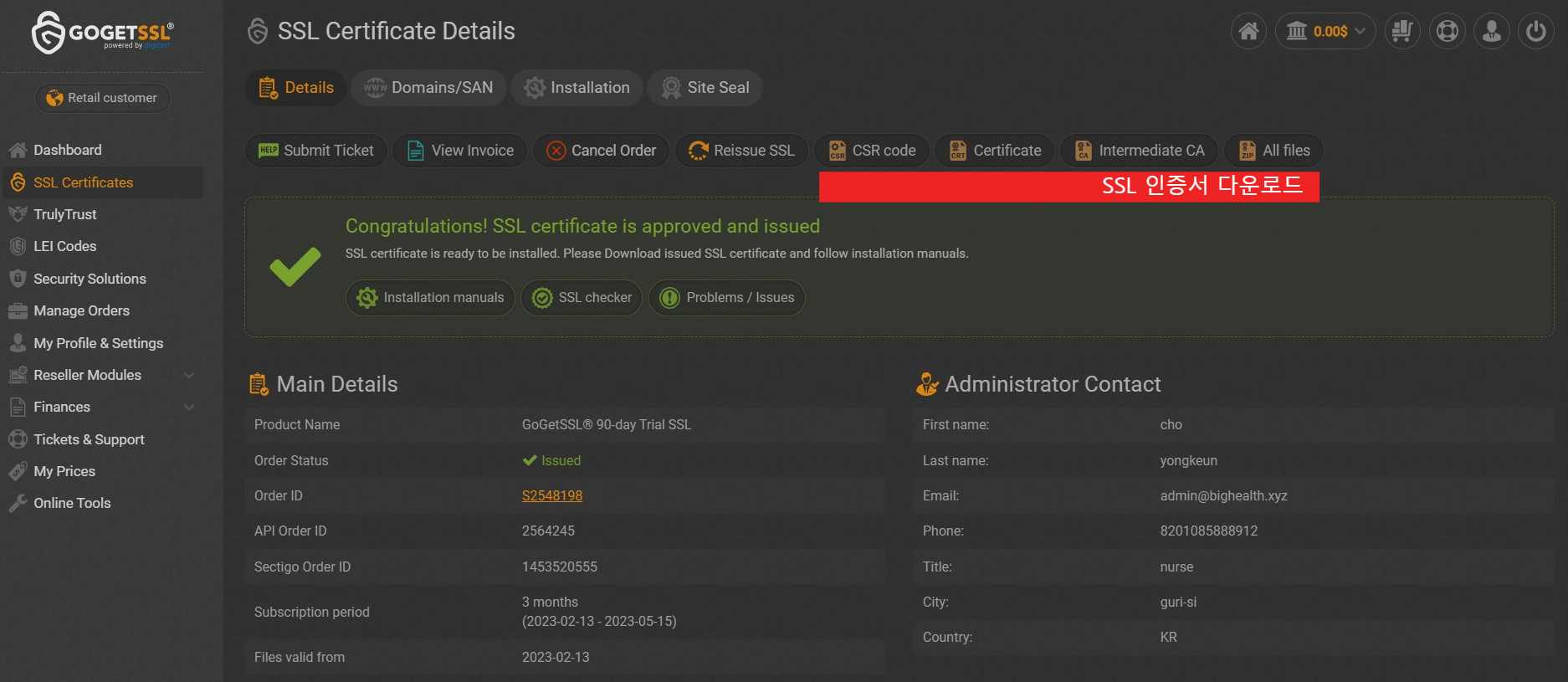This screenshot has height=682, width=1568.
Task: Expand the 0.00$ balance dropdown
Action: click(1325, 32)
